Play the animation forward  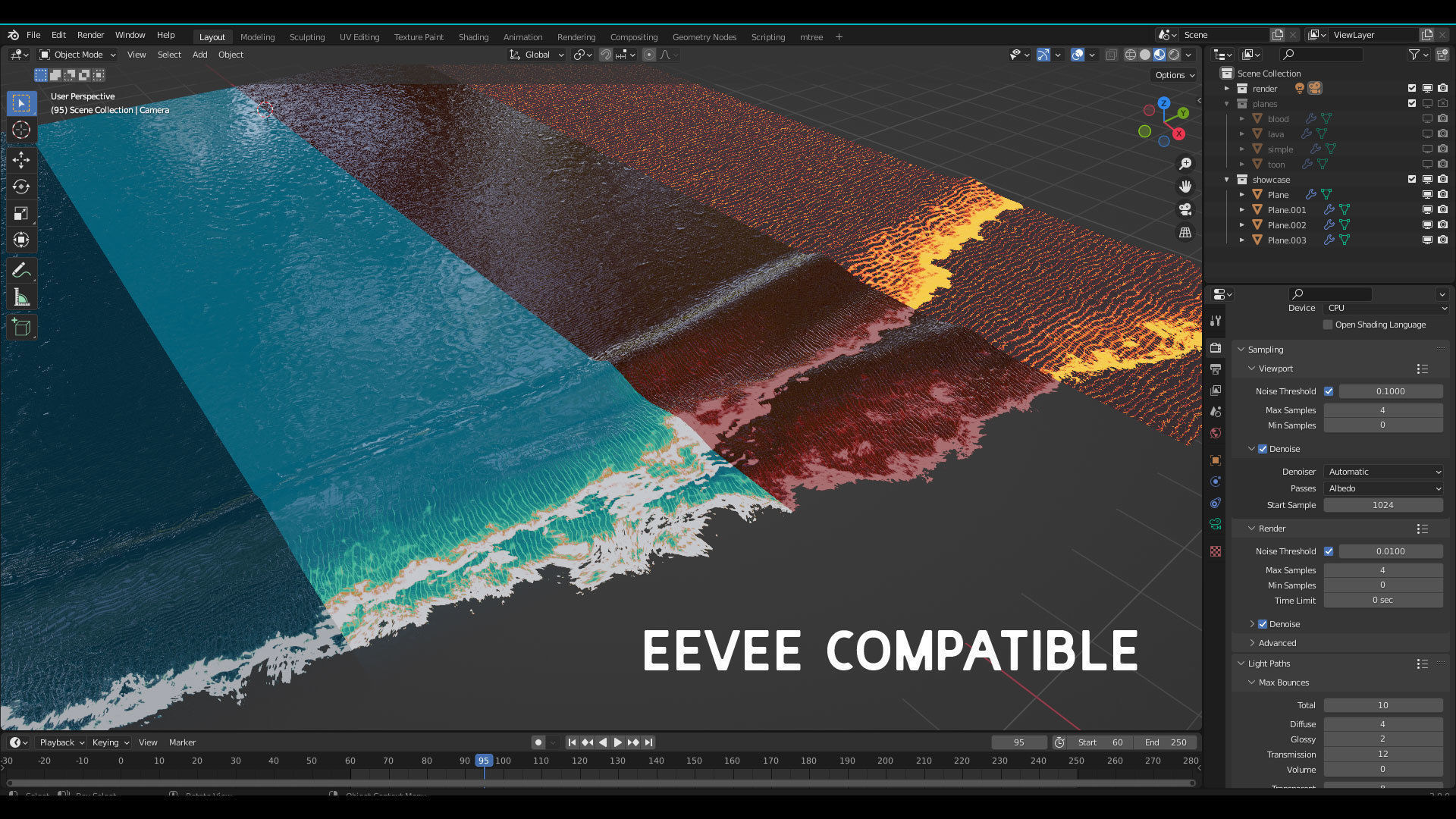[618, 742]
